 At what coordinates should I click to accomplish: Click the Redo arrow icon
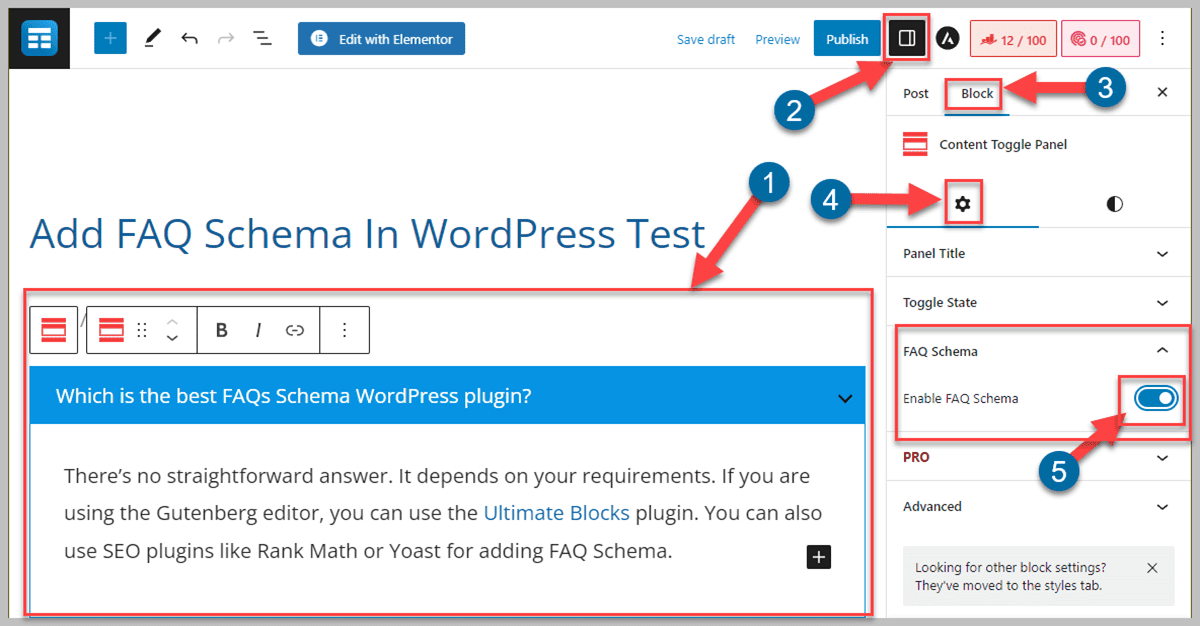coord(227,37)
